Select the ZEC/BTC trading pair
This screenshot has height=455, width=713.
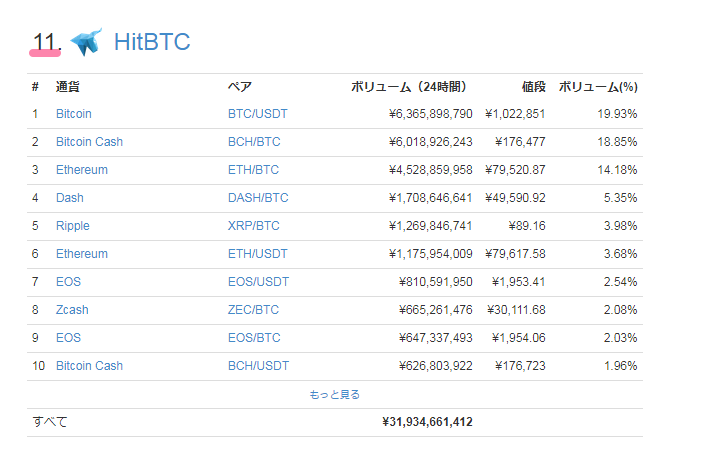coord(253,310)
